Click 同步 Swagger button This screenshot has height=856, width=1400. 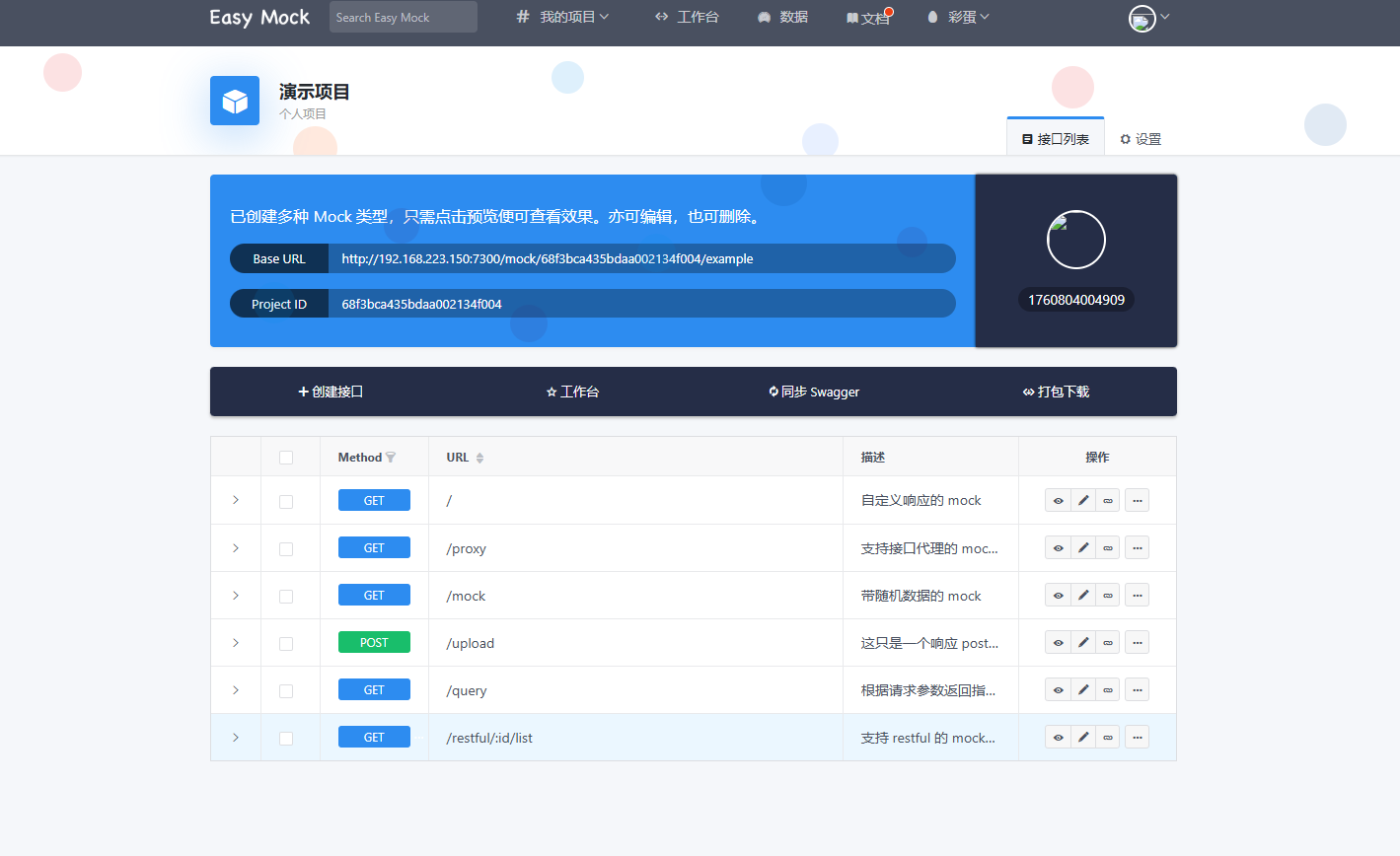pos(814,392)
